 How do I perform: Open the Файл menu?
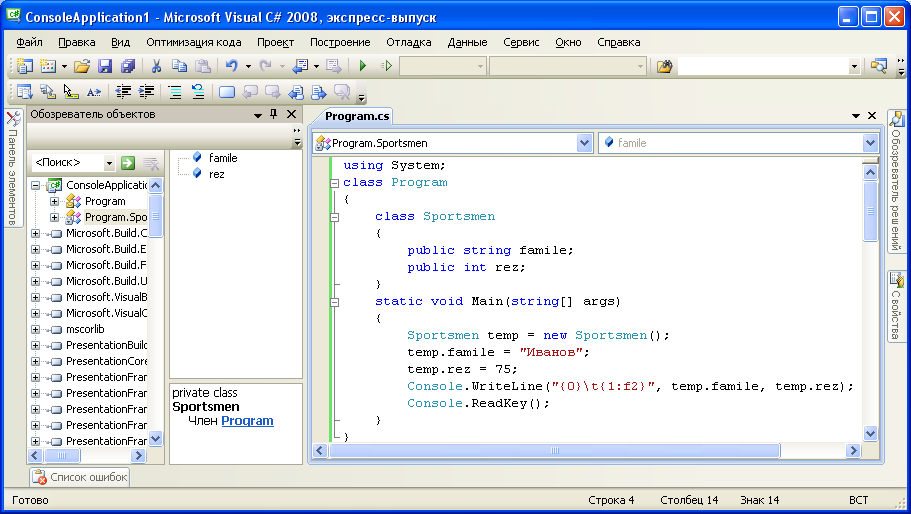[29, 42]
